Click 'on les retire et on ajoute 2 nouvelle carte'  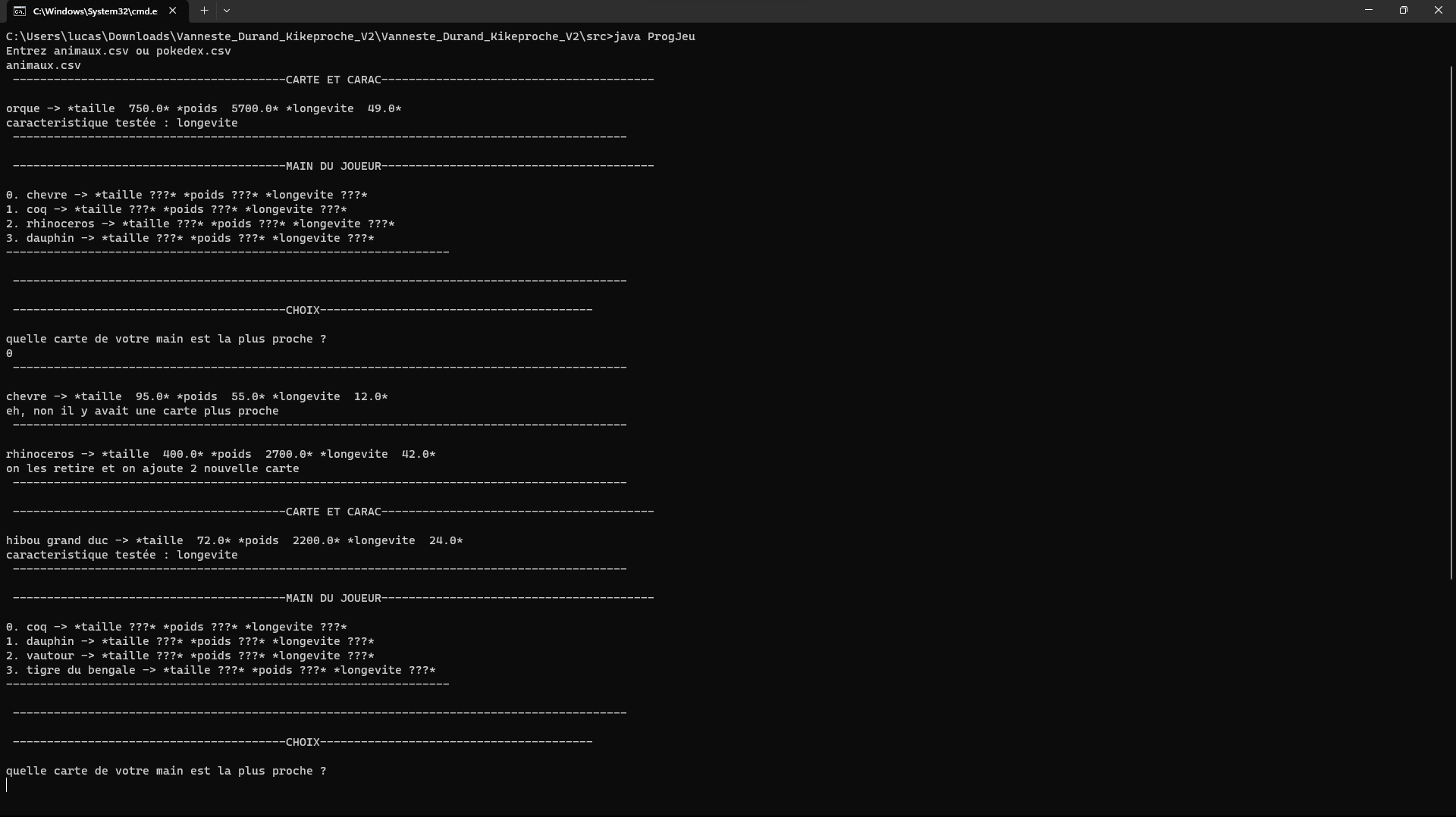(x=152, y=468)
